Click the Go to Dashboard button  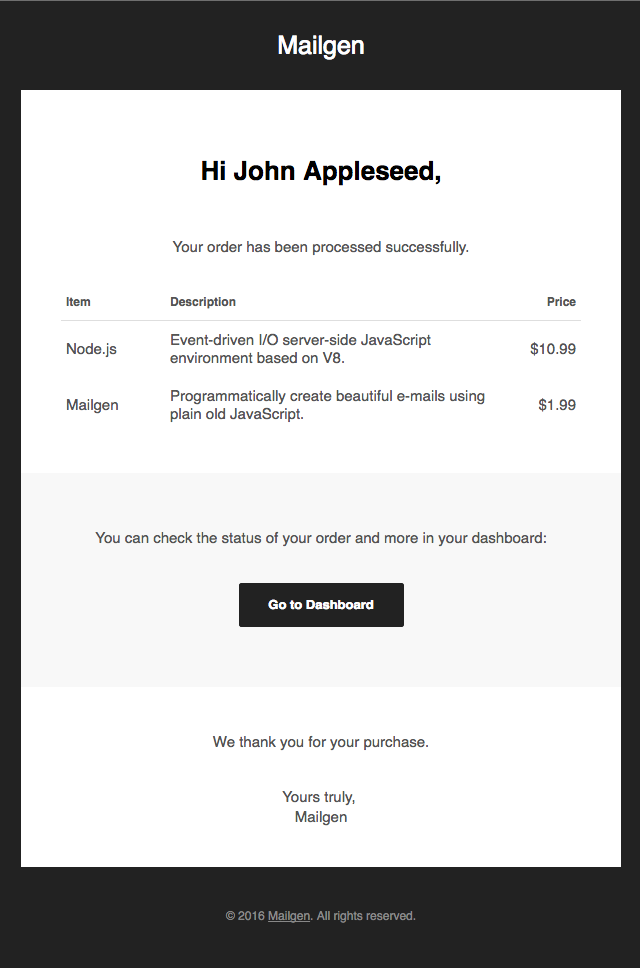(x=321, y=605)
